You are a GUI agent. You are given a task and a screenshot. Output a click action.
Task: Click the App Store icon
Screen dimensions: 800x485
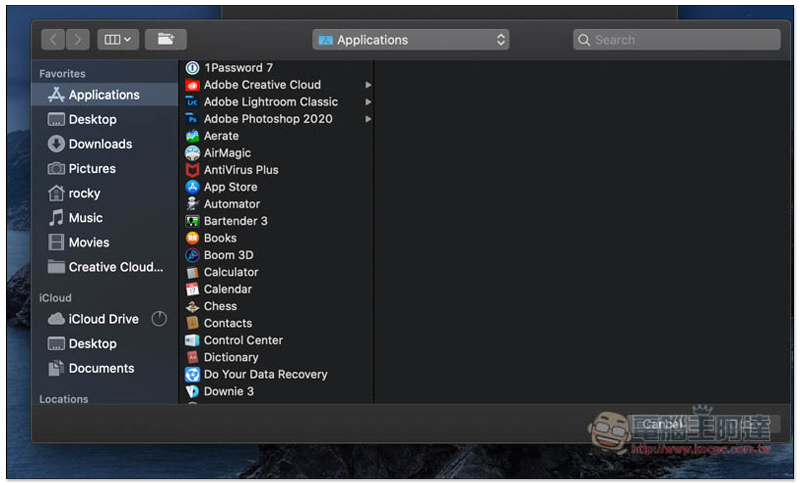pyautogui.click(x=192, y=187)
